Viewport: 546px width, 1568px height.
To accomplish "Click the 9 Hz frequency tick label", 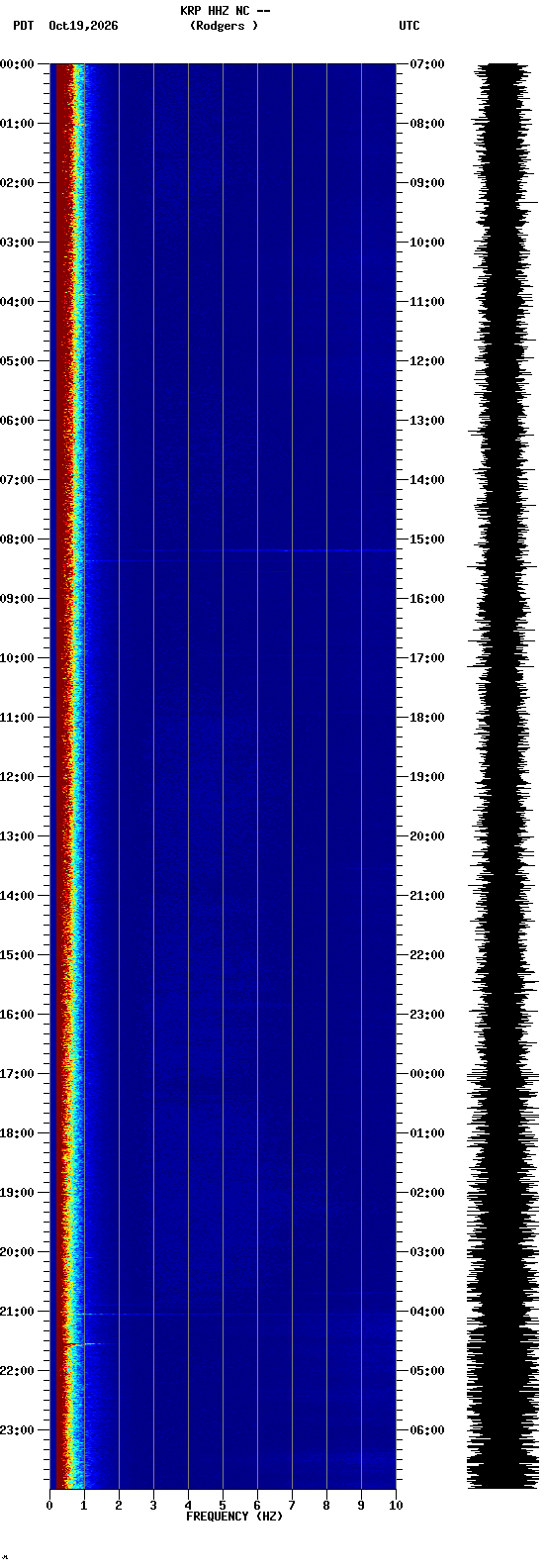I will (x=361, y=1506).
